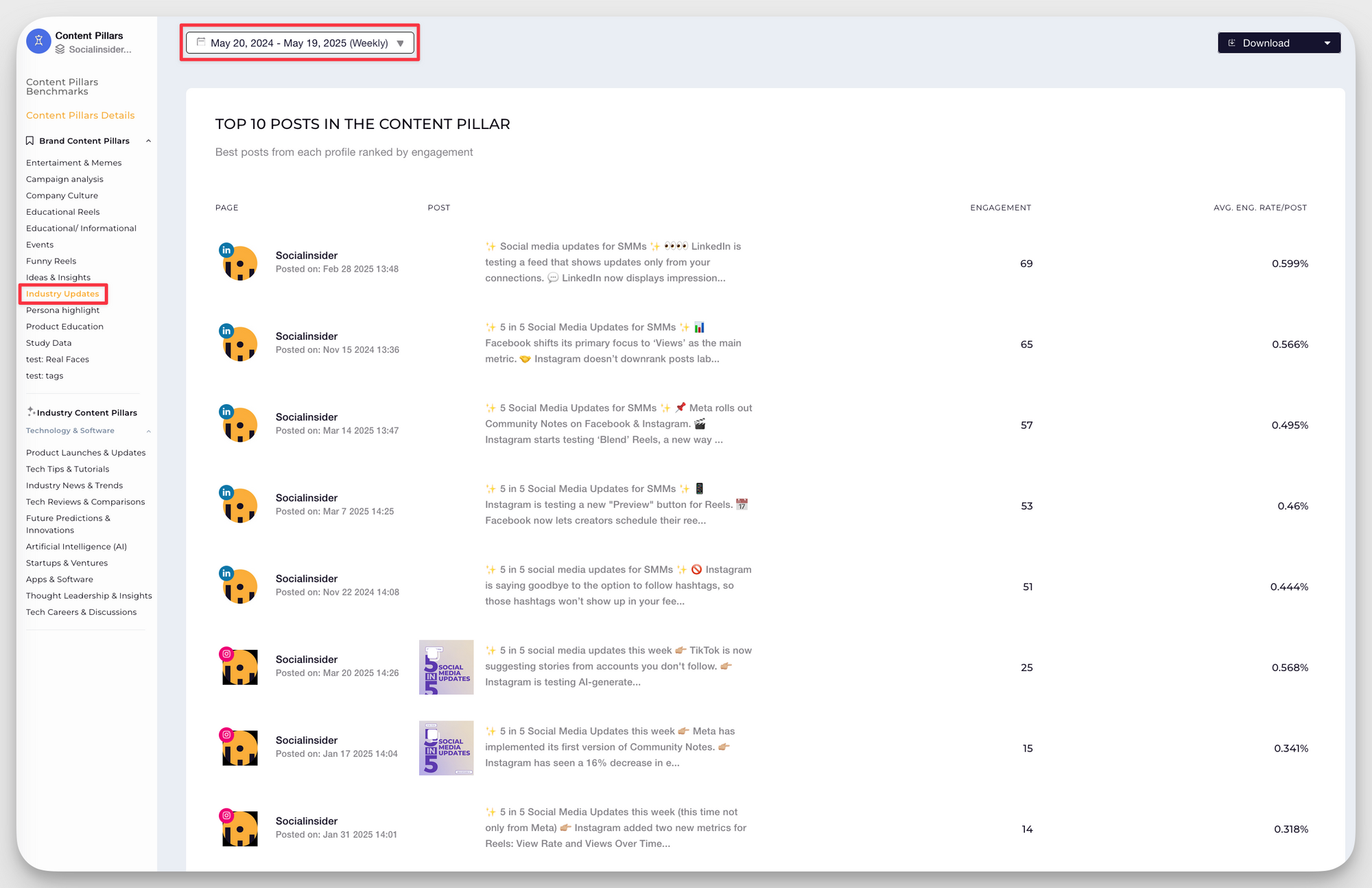This screenshot has height=888, width=1372.
Task: Select Entertaiment & Memes pillar
Action: pos(74,163)
